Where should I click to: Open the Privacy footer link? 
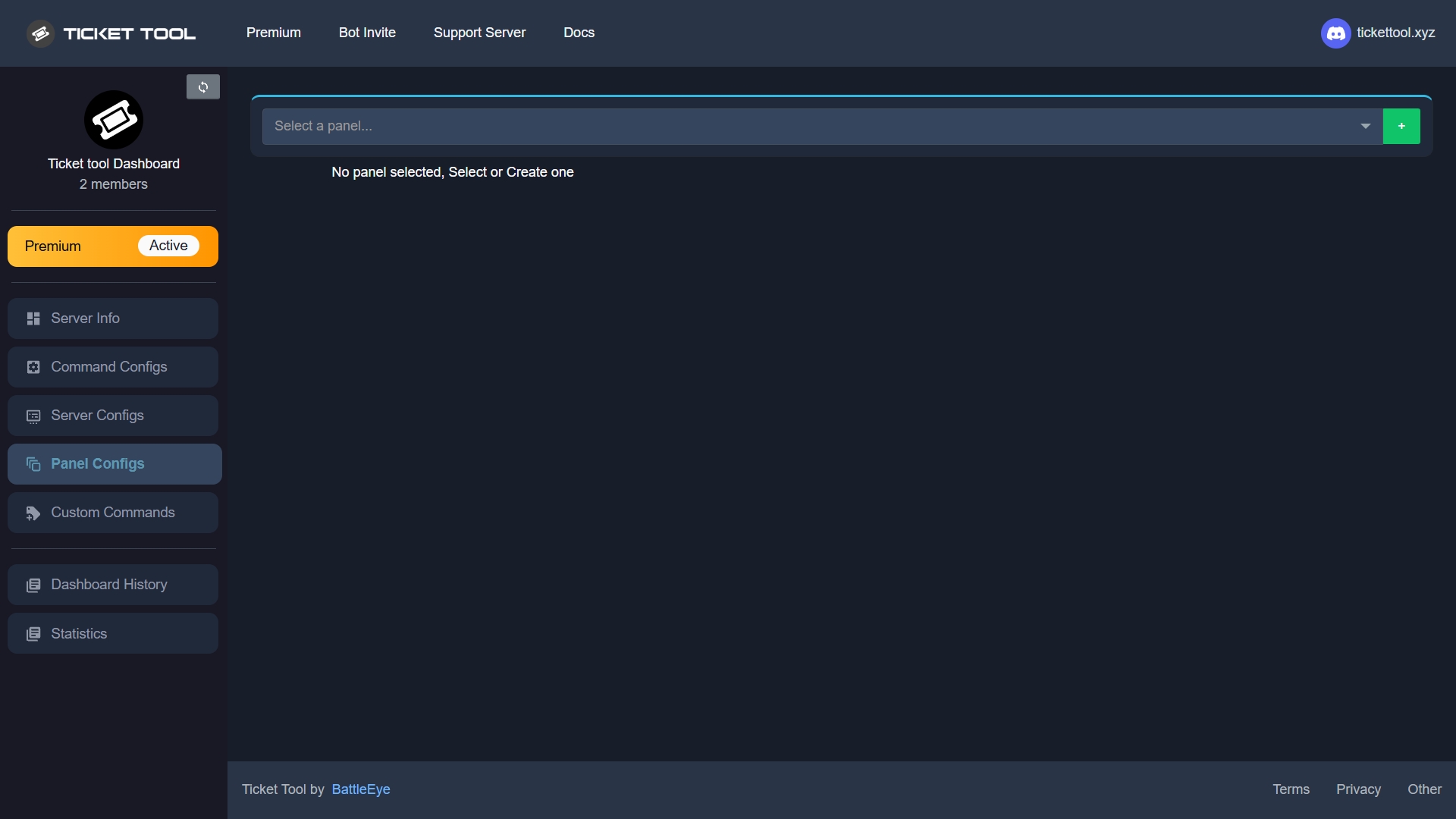[x=1358, y=789]
